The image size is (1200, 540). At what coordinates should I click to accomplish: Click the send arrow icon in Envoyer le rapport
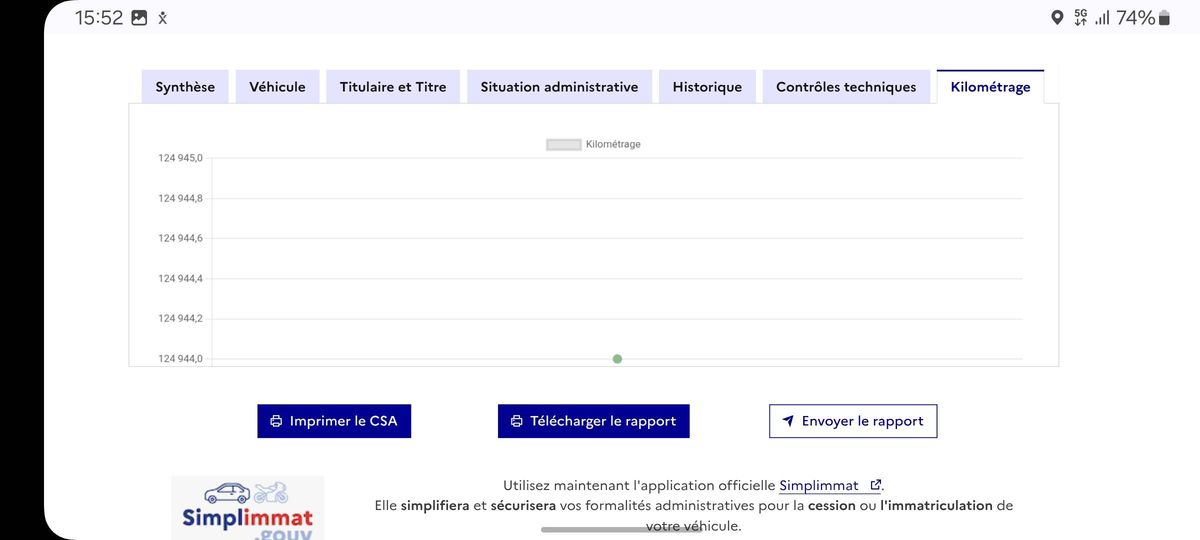[x=788, y=421]
